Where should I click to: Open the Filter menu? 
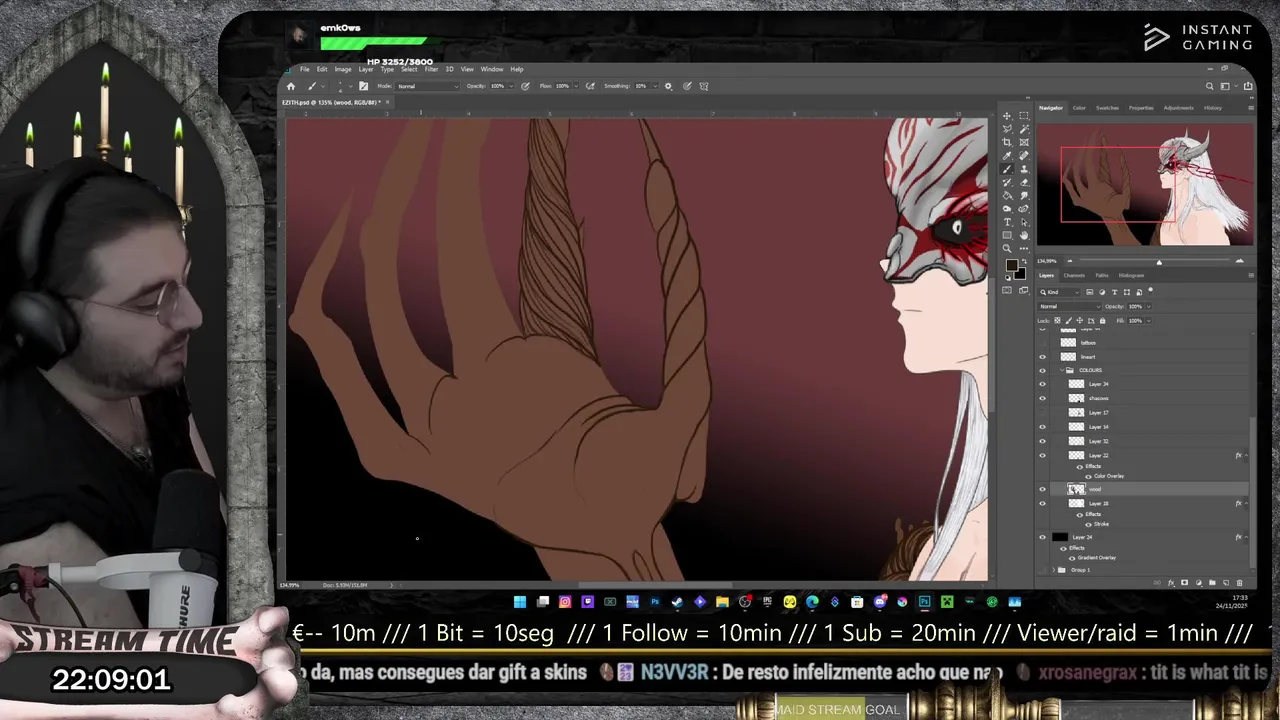coord(431,69)
